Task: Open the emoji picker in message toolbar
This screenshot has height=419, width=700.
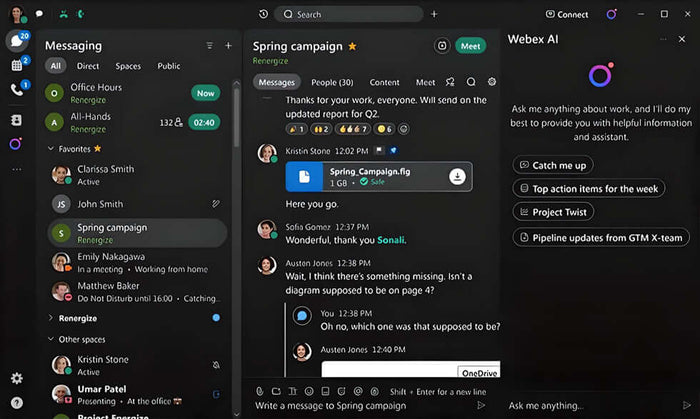Action: pyautogui.click(x=308, y=390)
